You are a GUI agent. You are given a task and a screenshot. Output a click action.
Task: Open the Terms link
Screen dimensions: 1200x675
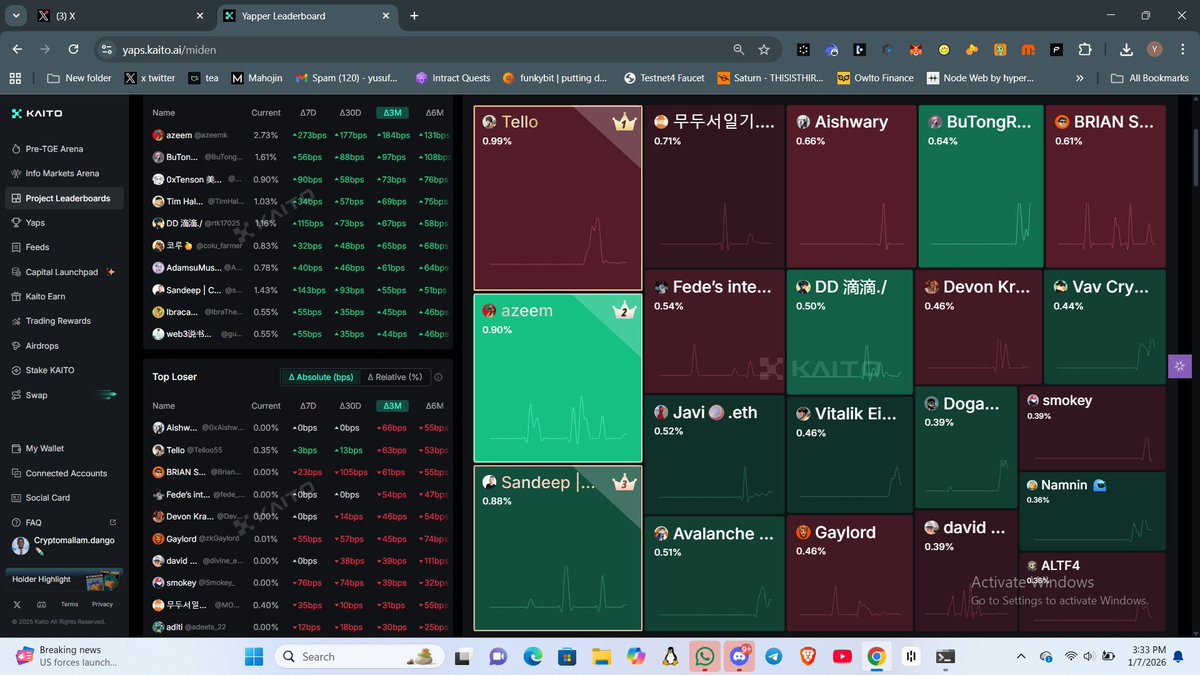click(69, 604)
